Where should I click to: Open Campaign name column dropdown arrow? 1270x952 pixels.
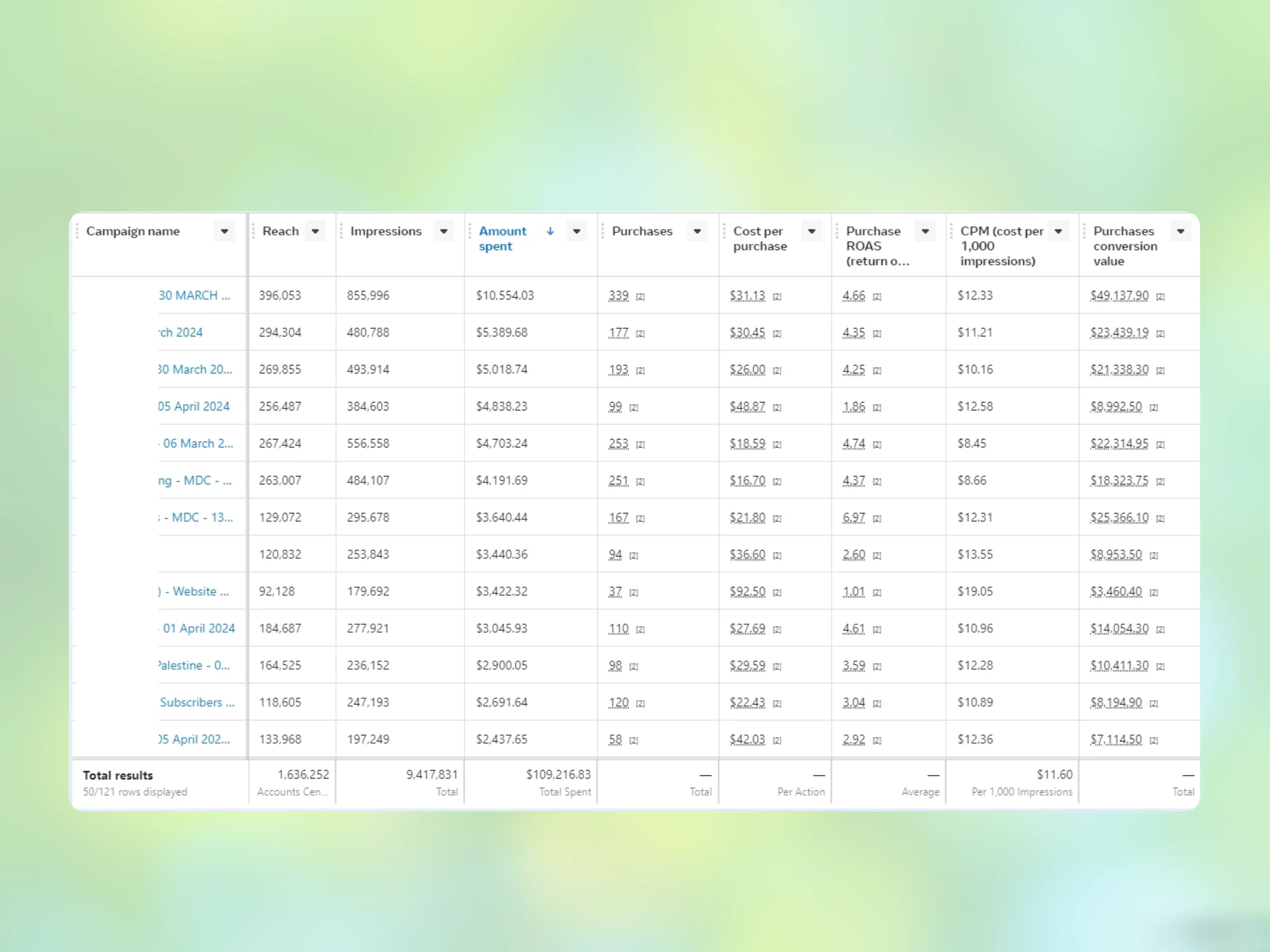pyautogui.click(x=224, y=231)
